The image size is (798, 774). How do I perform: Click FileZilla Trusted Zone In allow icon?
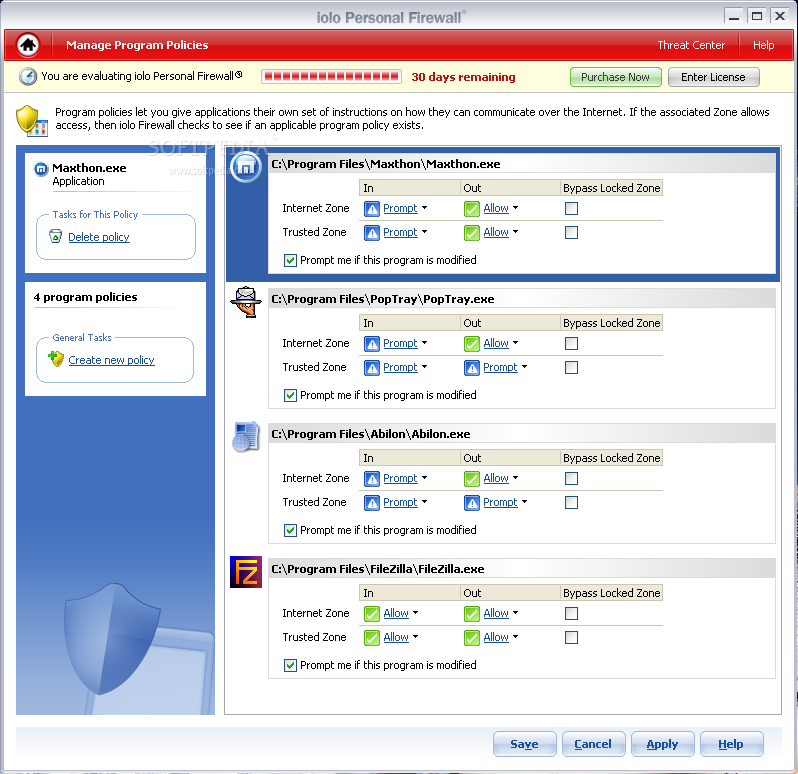click(372, 638)
